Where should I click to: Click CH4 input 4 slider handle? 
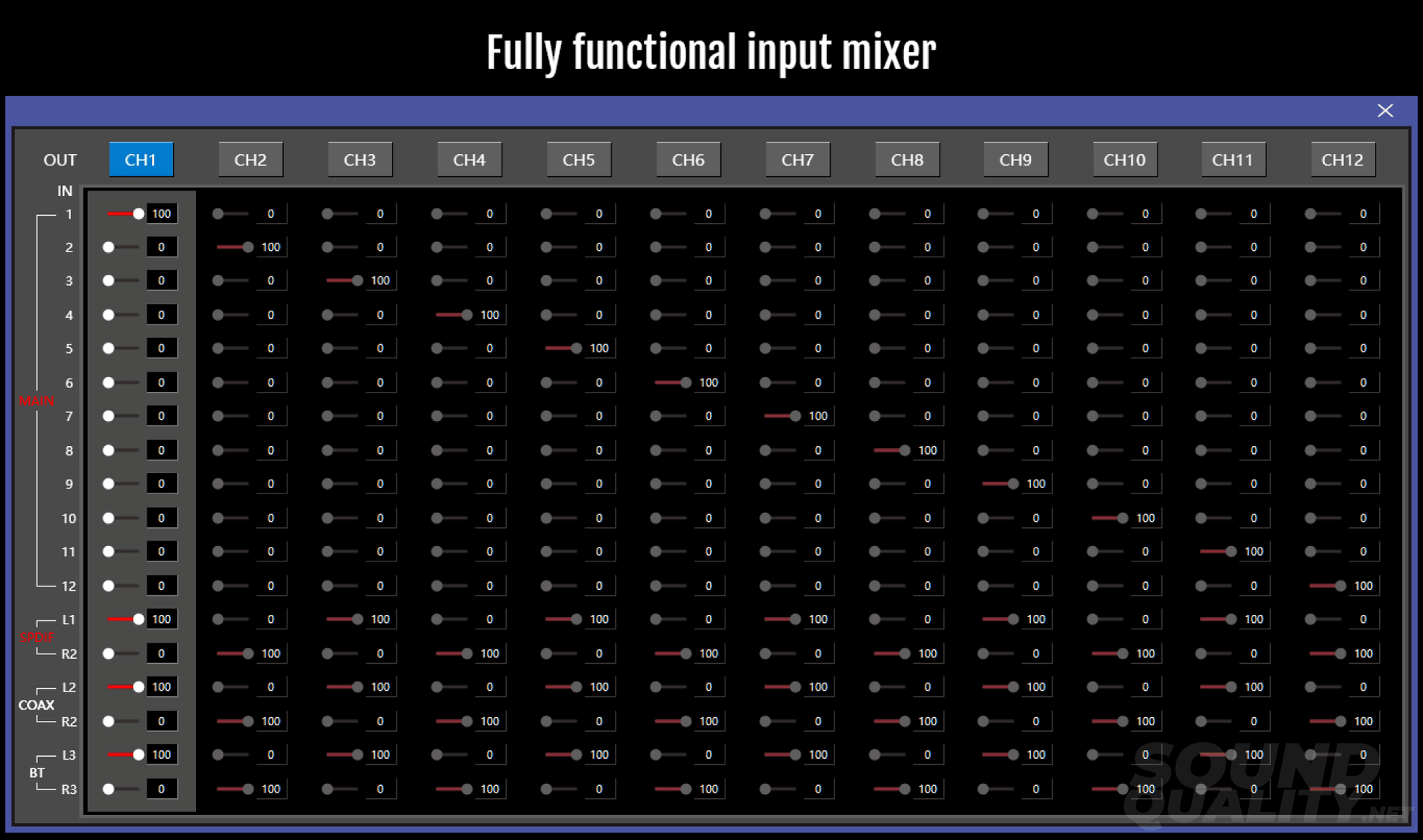[x=467, y=314]
